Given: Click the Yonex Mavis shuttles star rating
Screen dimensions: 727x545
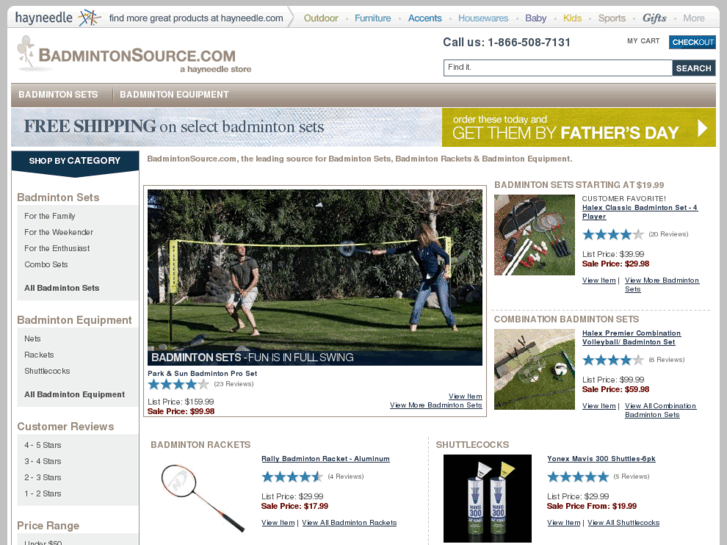Looking at the screenshot, I should point(578,476).
